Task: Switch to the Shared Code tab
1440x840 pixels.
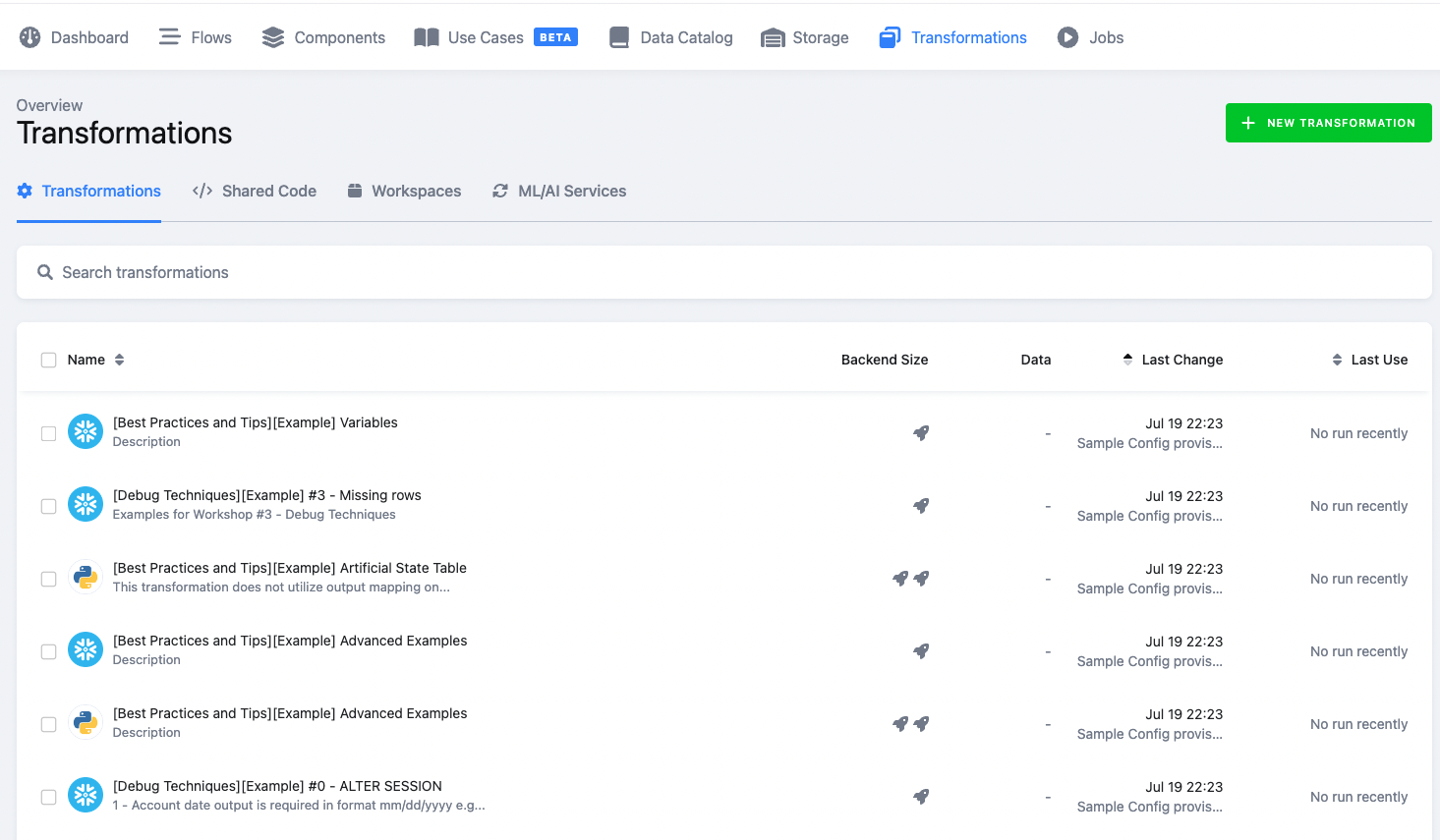Action: pyautogui.click(x=254, y=191)
